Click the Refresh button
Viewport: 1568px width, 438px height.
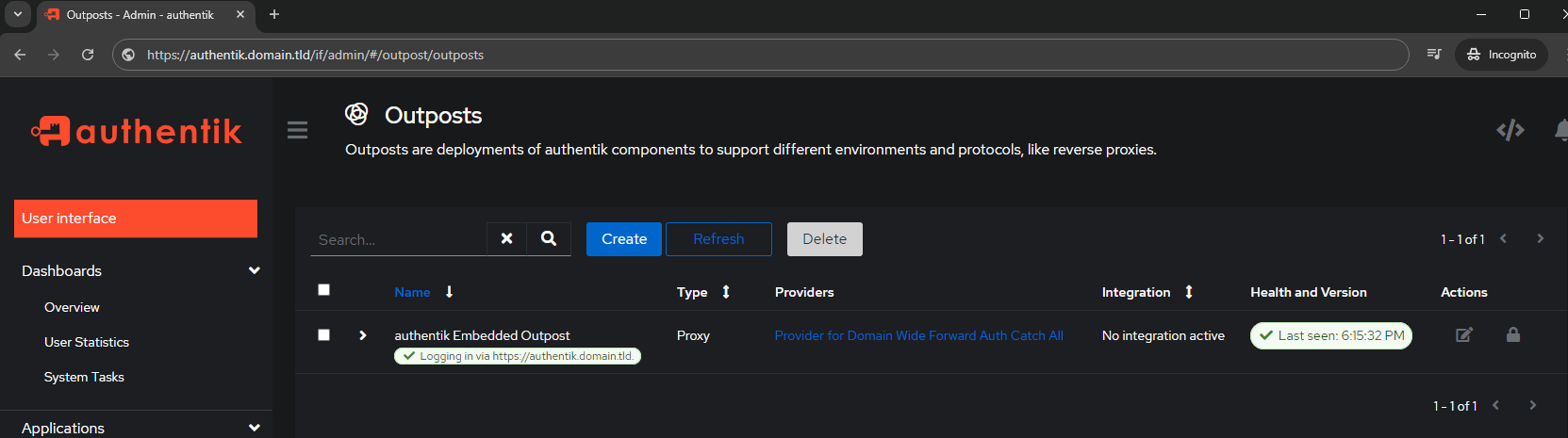(x=718, y=239)
